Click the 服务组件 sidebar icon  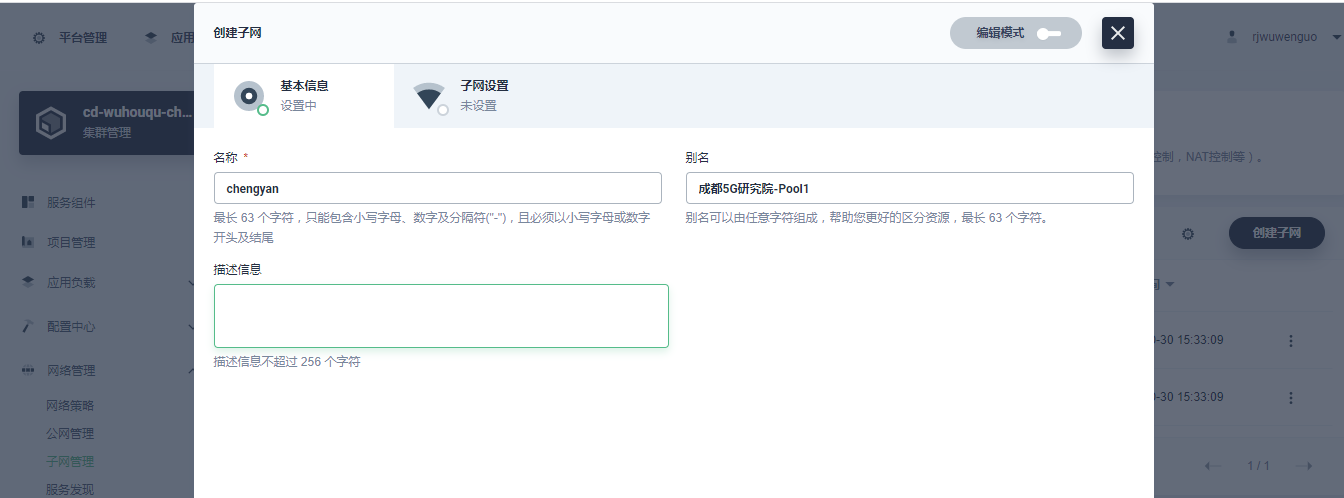click(x=29, y=202)
